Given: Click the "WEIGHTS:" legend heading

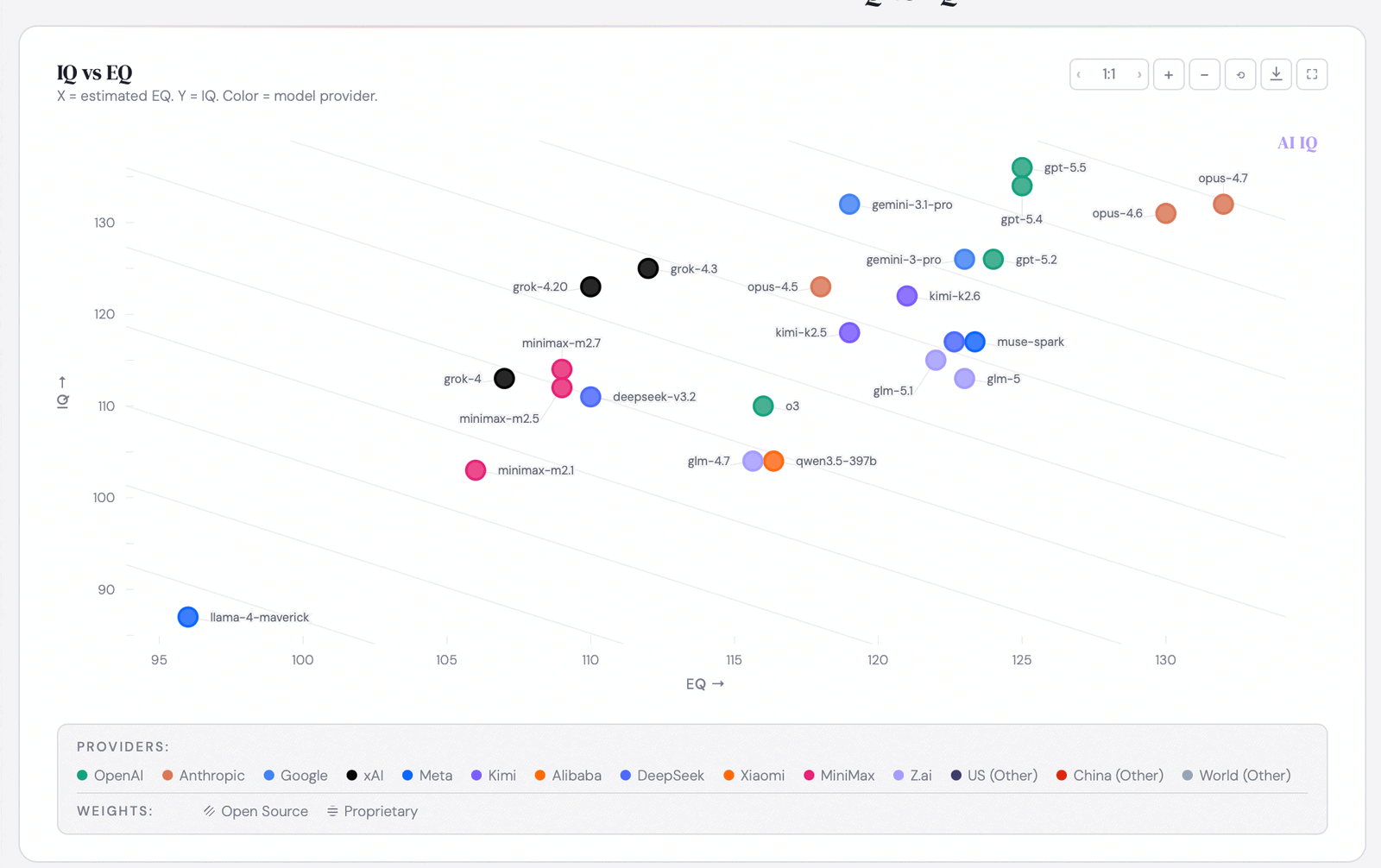Looking at the screenshot, I should tap(115, 811).
